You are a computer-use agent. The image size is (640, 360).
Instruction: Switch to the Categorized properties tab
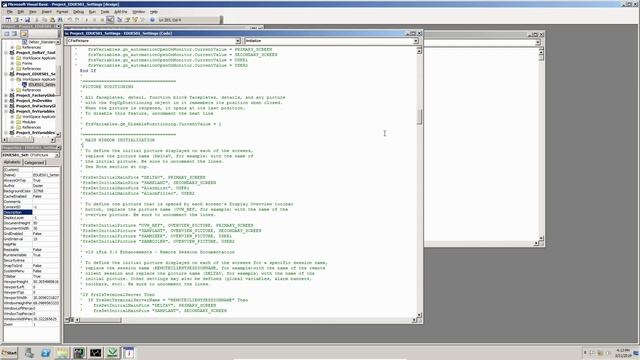tap(34, 162)
